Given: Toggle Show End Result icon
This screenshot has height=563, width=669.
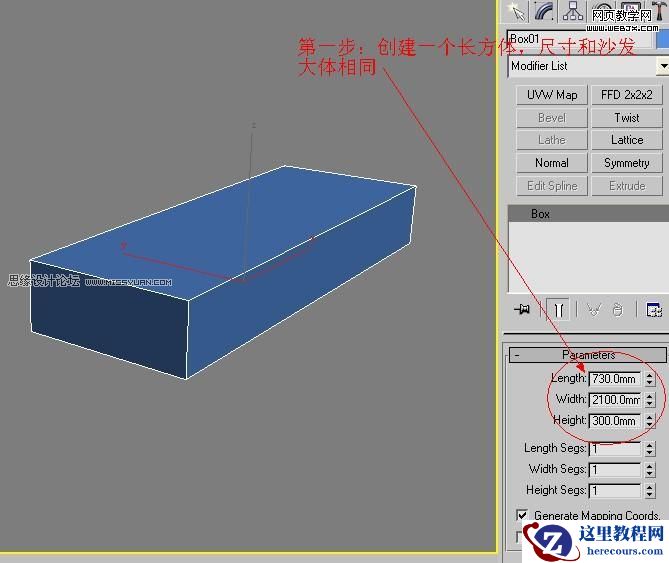Looking at the screenshot, I should coord(558,309).
